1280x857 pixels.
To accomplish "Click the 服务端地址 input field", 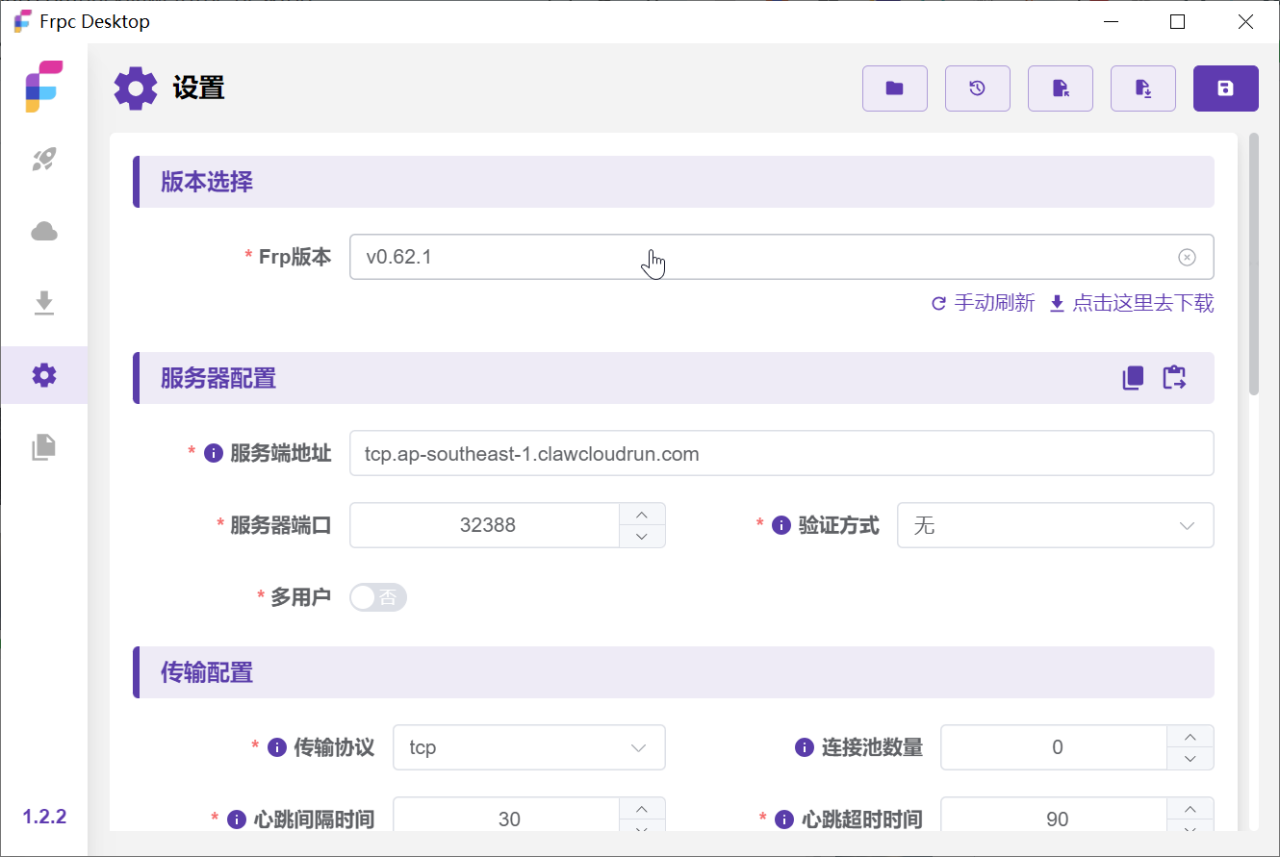I will (781, 453).
